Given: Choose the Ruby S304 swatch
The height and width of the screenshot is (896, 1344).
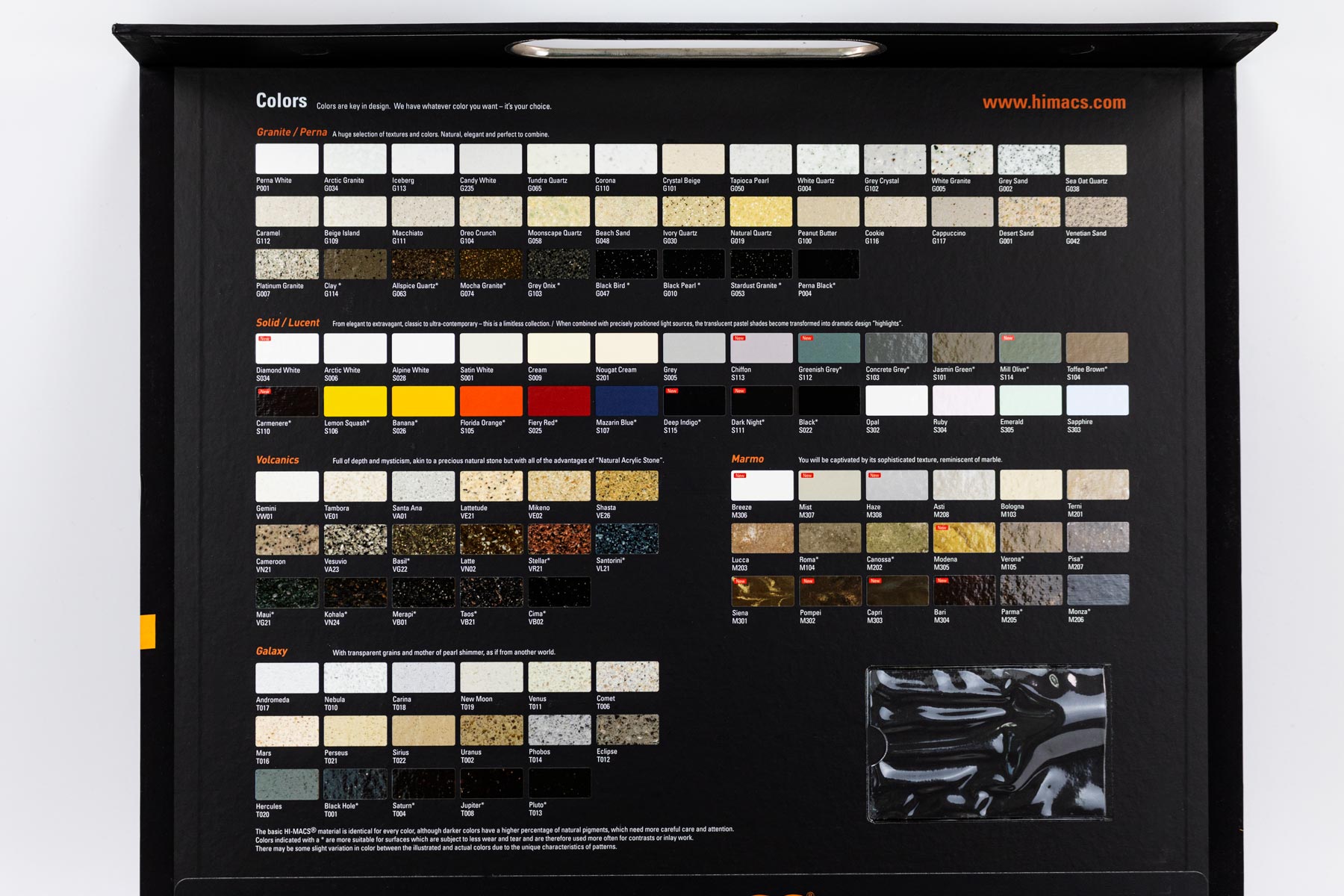Looking at the screenshot, I should point(964,400).
